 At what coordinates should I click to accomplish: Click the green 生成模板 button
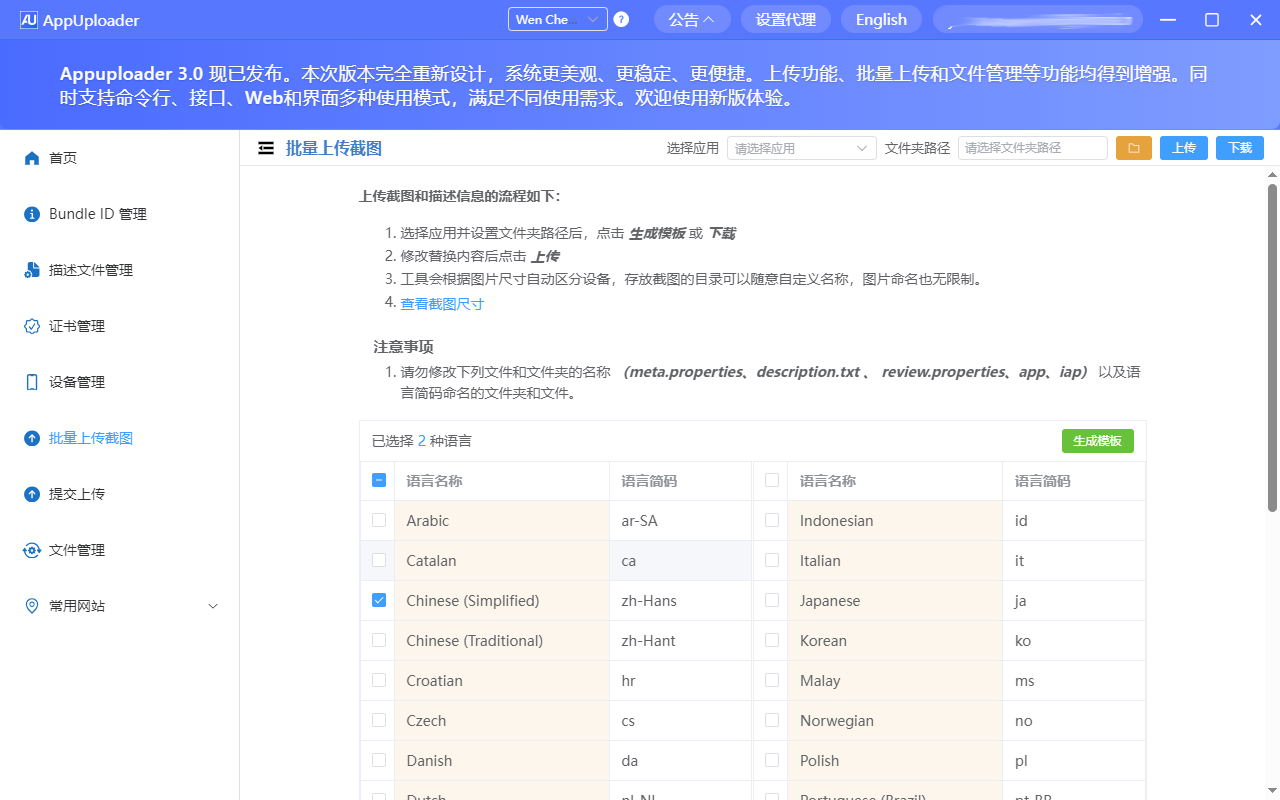[1097, 440]
